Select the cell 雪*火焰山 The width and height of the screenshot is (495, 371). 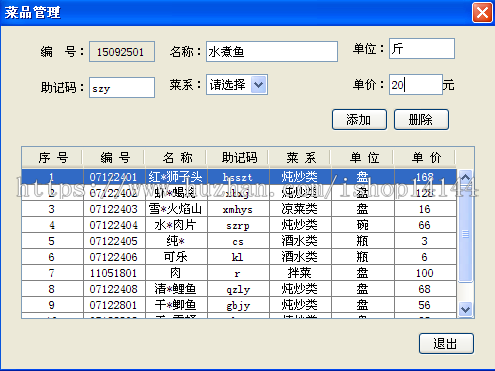tap(176, 209)
